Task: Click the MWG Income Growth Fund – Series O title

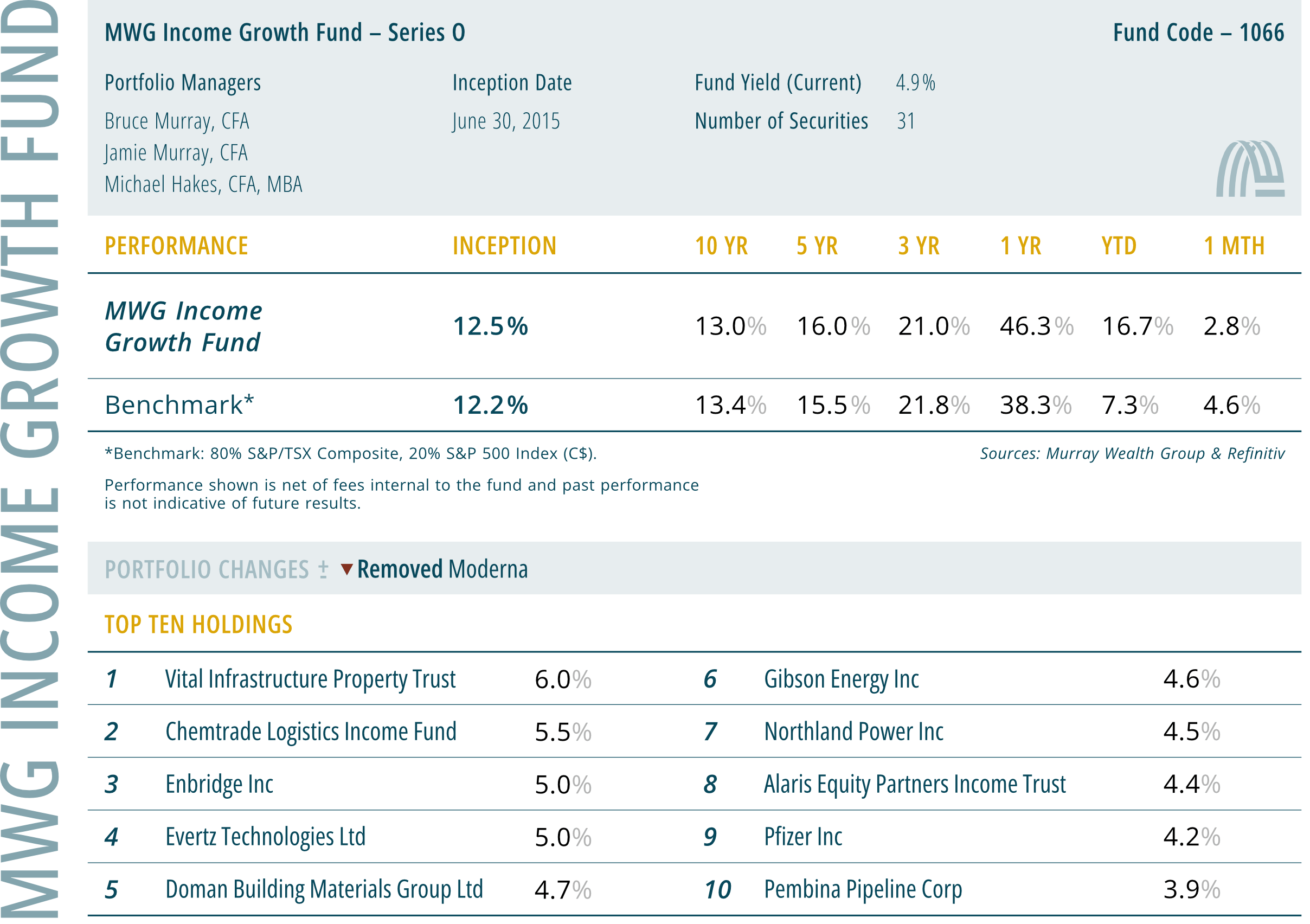Action: (x=286, y=33)
